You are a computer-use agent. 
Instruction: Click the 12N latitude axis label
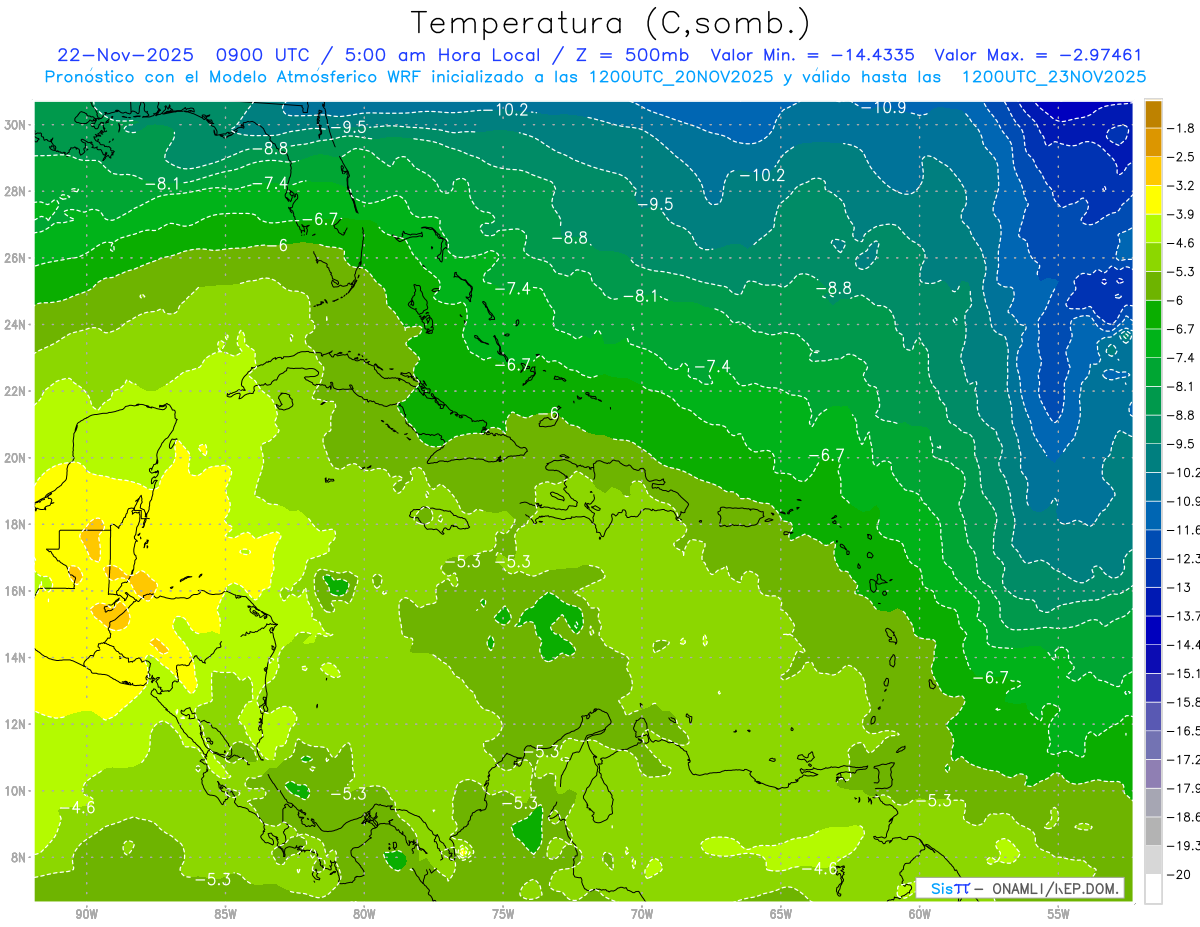point(16,724)
